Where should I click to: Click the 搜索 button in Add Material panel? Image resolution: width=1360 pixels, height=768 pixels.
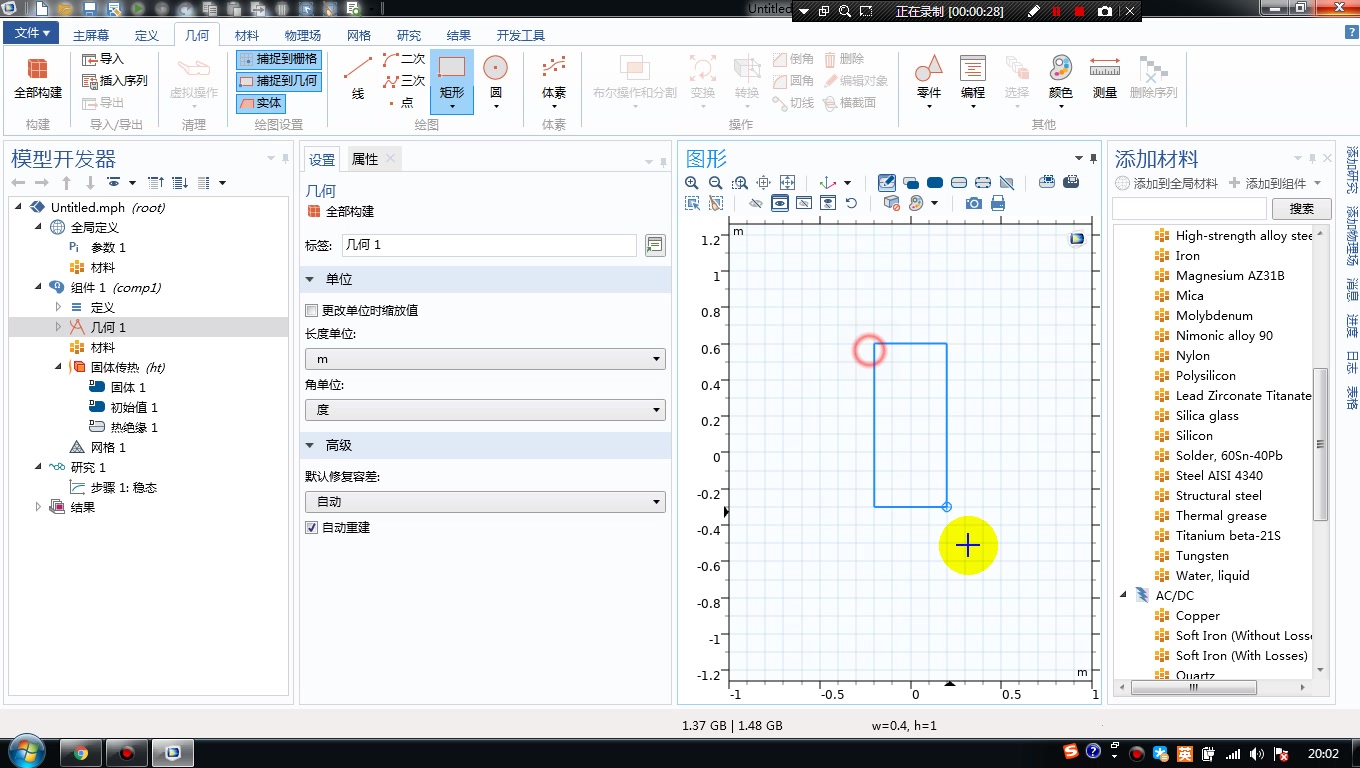pos(1301,208)
